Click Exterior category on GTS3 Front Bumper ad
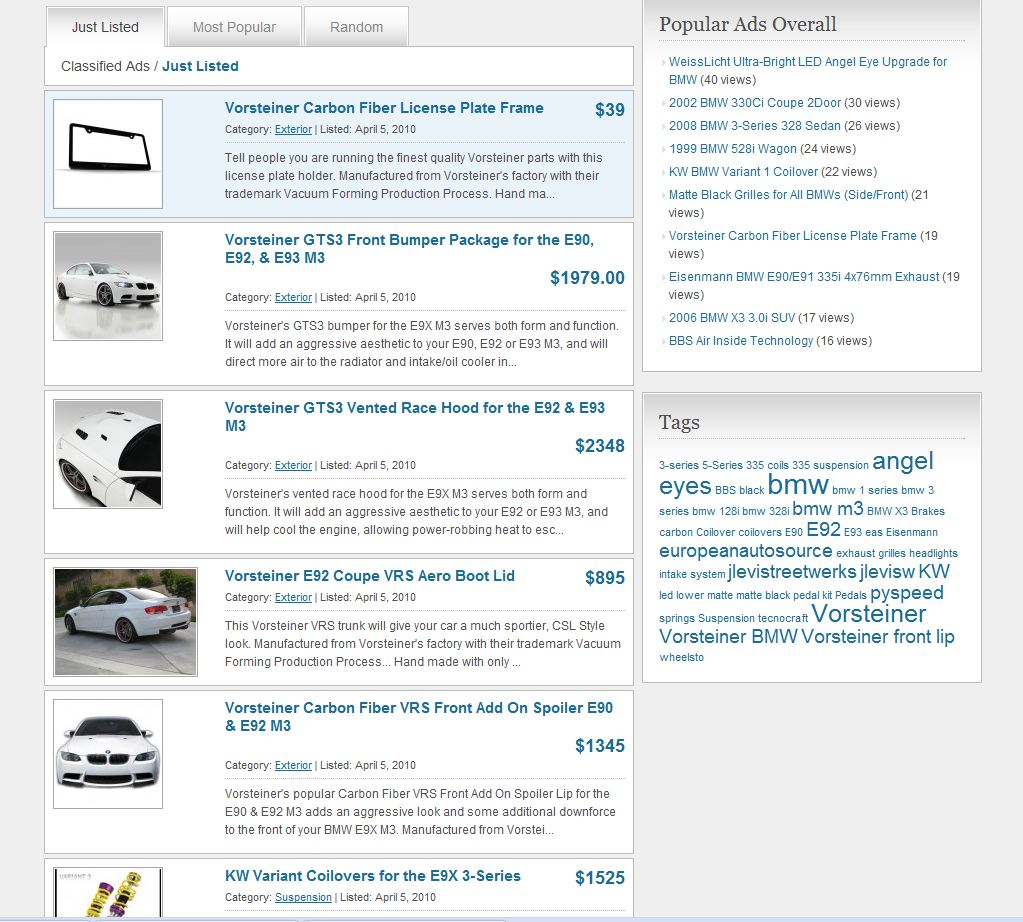The width and height of the screenshot is (1023, 922). 293,297
